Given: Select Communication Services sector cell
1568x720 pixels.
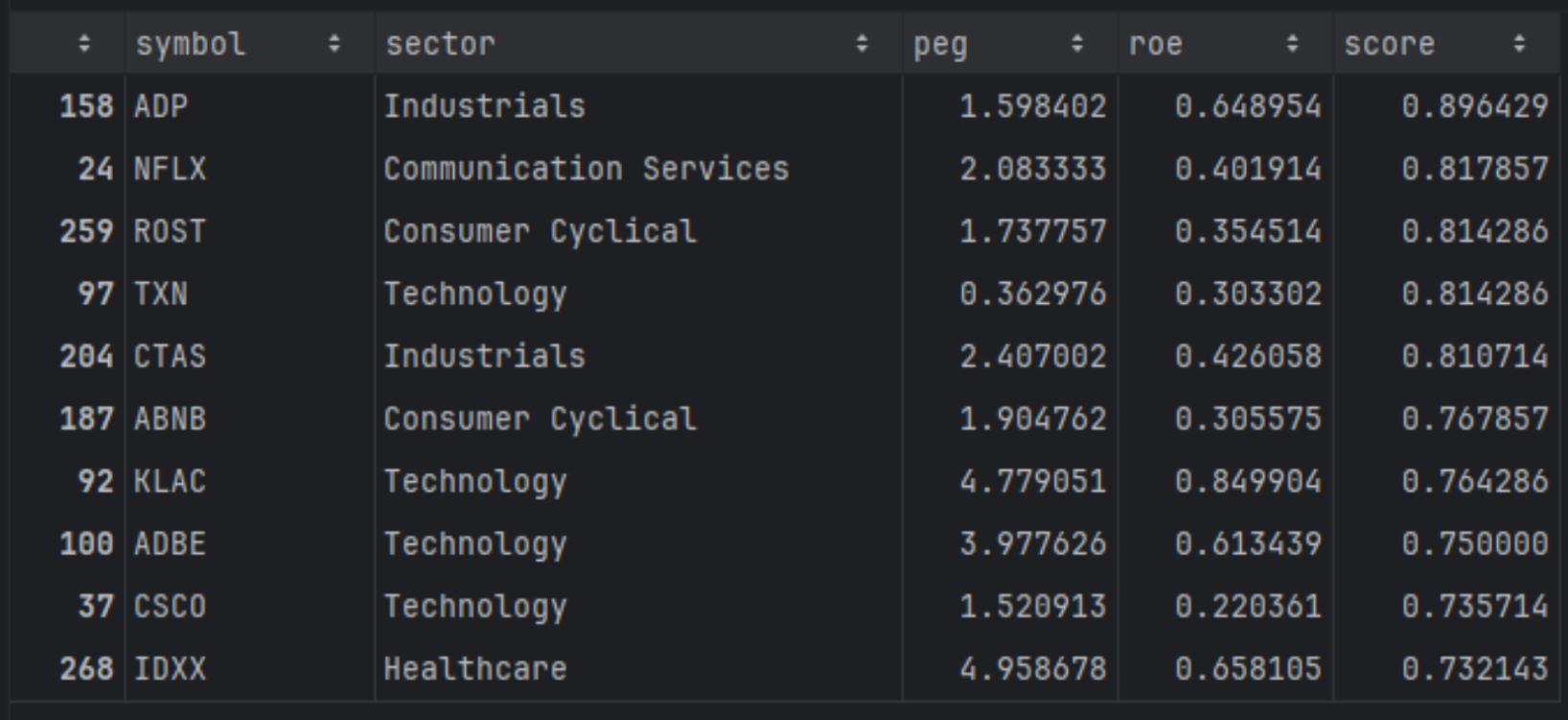Looking at the screenshot, I should [x=586, y=169].
